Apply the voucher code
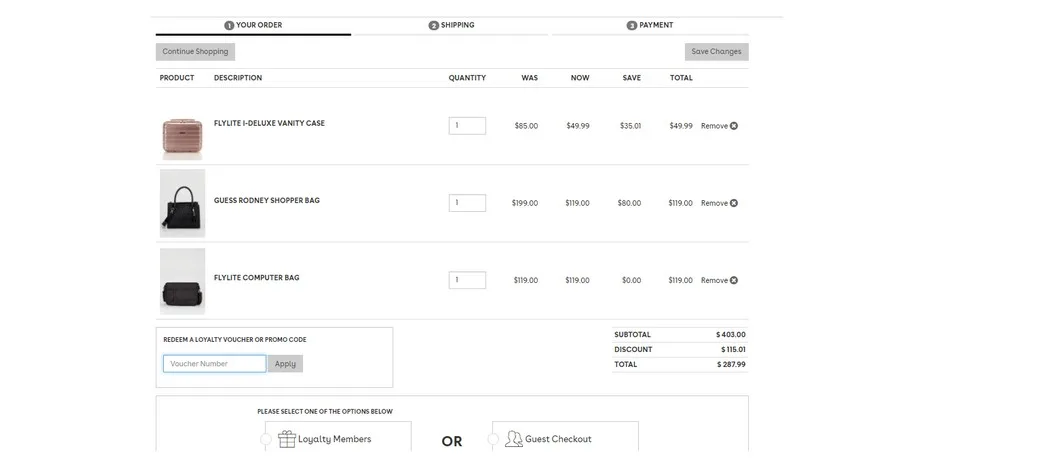 (x=285, y=364)
